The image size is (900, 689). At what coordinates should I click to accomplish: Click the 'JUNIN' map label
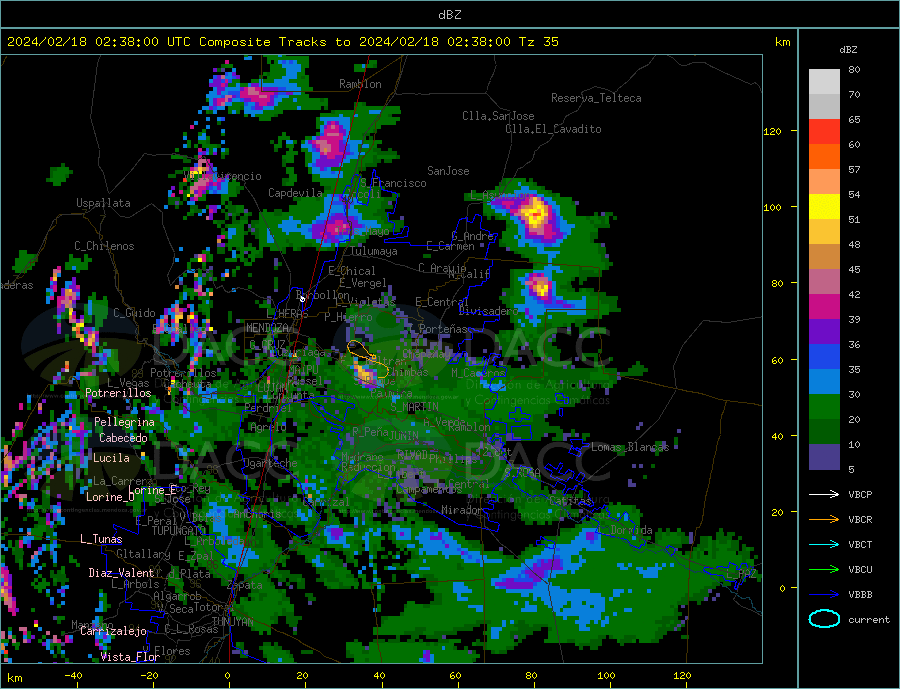click(x=404, y=436)
